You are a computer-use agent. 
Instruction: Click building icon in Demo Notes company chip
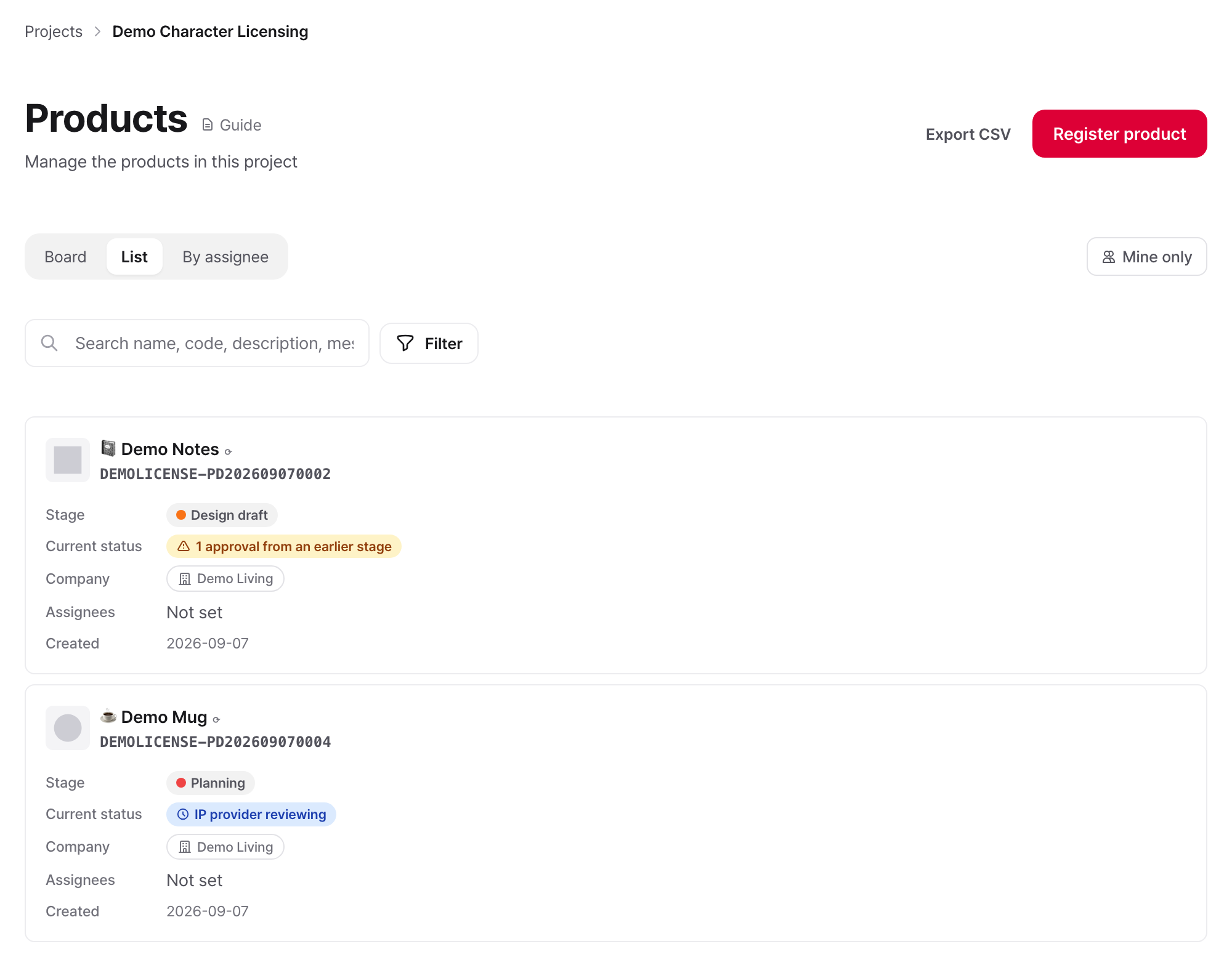click(x=185, y=579)
